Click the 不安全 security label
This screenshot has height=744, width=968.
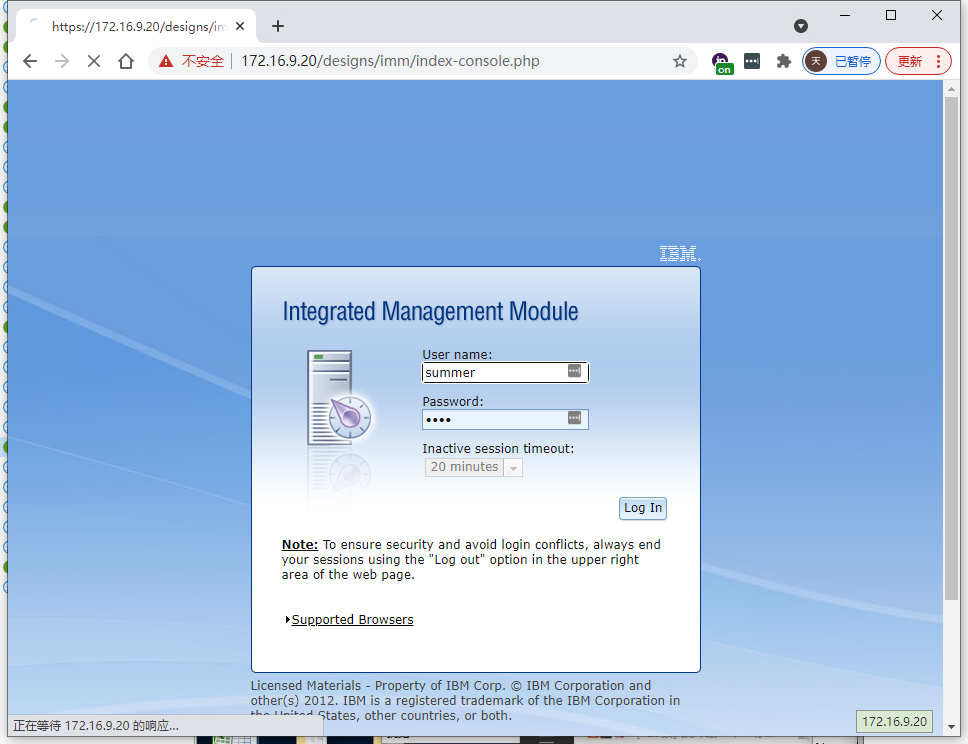(x=202, y=61)
